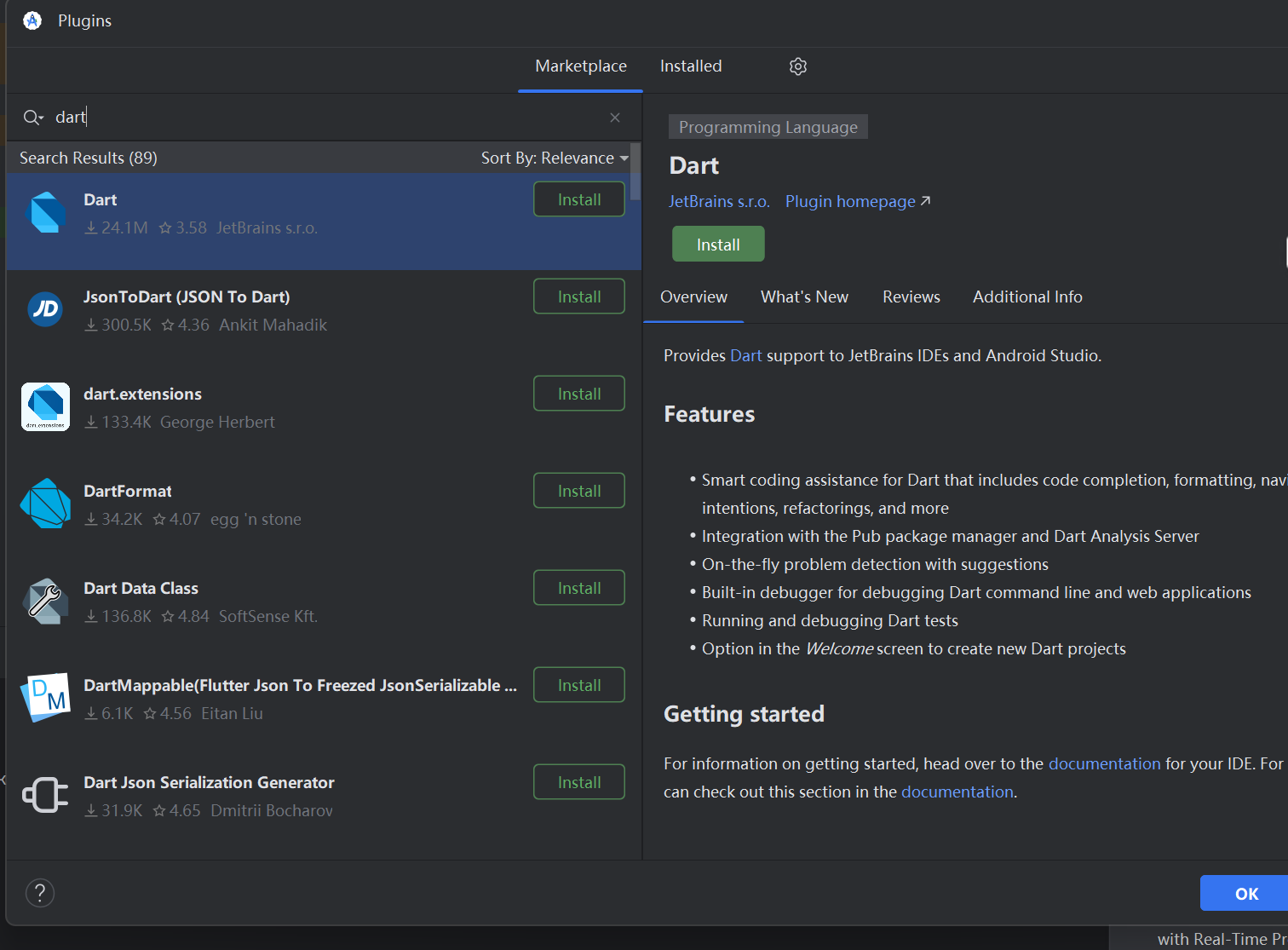Switch to the Installed tab
The image size is (1288, 950).
[690, 66]
